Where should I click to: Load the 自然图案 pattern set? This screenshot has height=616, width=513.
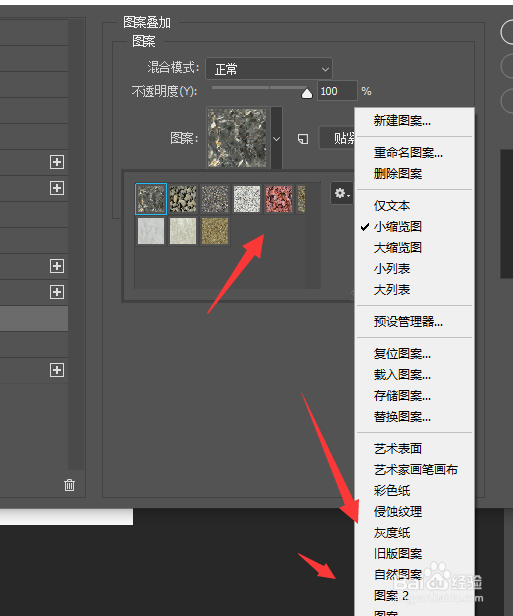click(x=398, y=575)
